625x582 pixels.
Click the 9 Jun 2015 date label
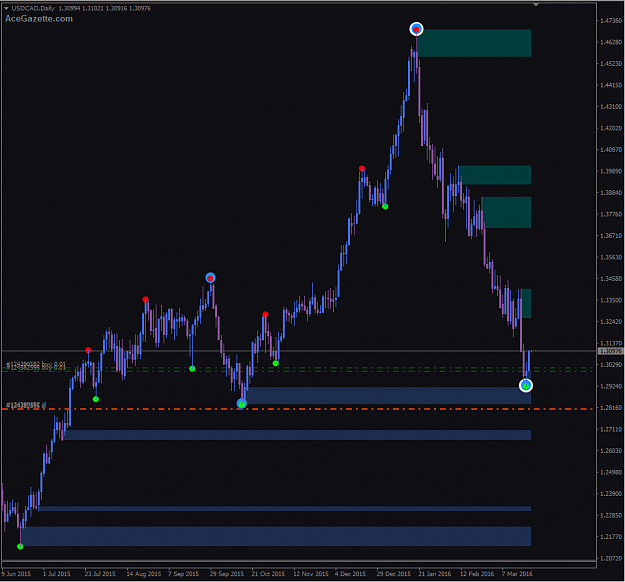point(16,574)
